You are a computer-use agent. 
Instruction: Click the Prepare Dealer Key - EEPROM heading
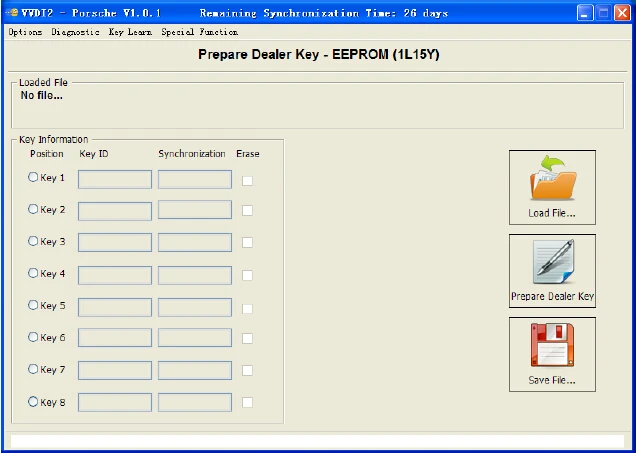coord(319,54)
